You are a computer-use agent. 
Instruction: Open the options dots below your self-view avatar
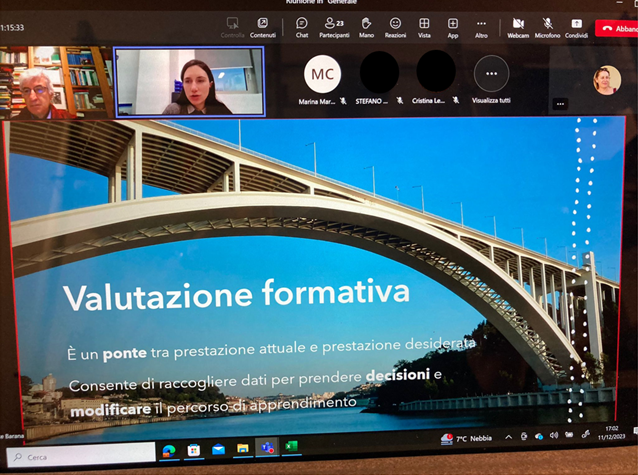click(x=560, y=104)
